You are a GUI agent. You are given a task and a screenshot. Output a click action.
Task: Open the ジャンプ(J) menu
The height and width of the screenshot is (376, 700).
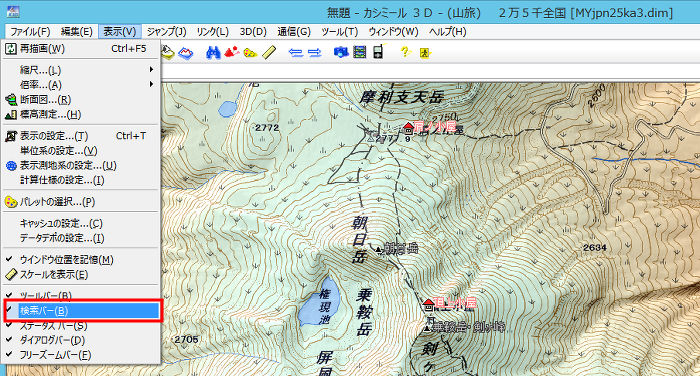167,32
